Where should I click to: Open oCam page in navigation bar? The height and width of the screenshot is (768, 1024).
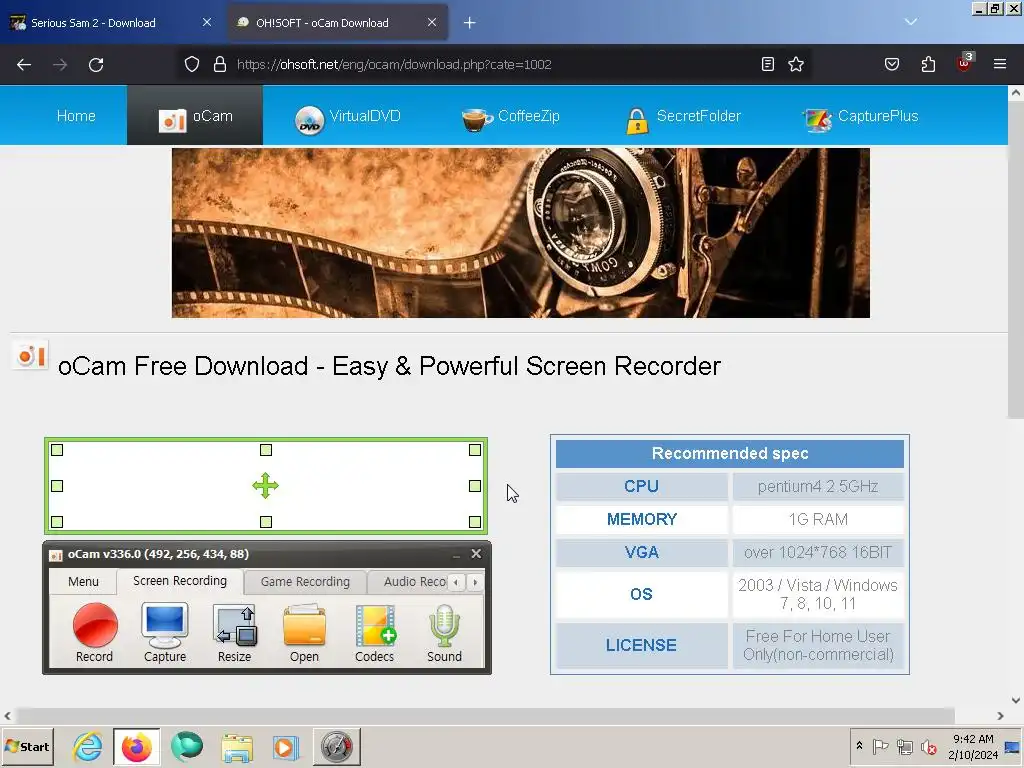[x=195, y=116]
